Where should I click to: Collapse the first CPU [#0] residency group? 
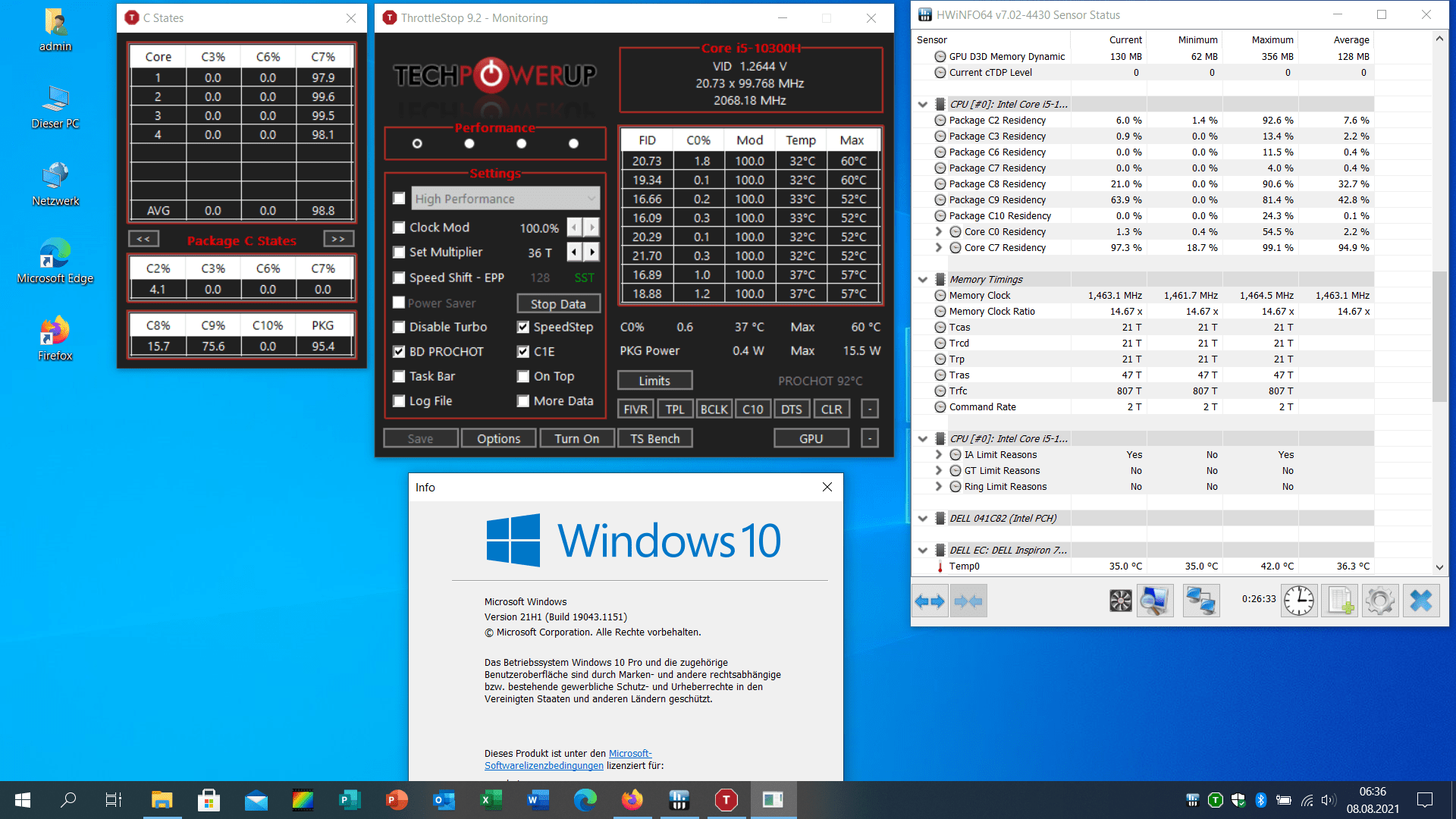tap(923, 105)
